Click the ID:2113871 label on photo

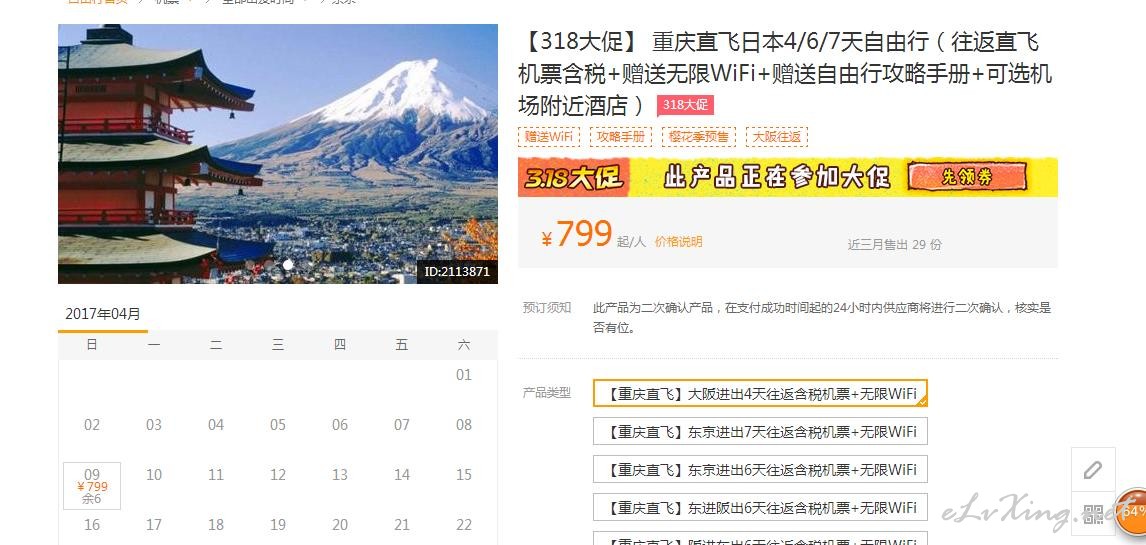(x=457, y=272)
